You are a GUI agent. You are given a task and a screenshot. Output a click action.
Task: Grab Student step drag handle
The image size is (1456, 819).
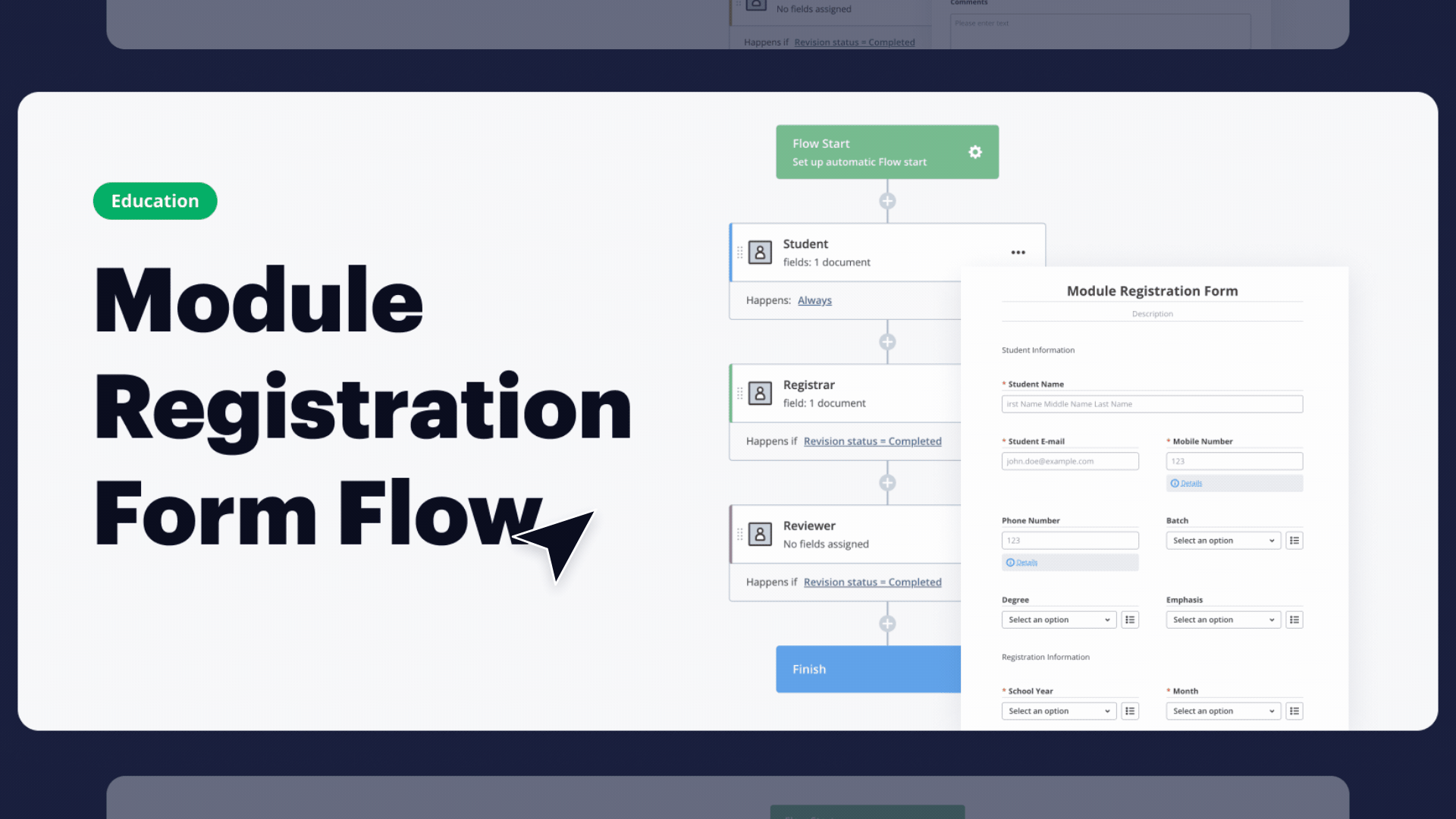(x=740, y=253)
